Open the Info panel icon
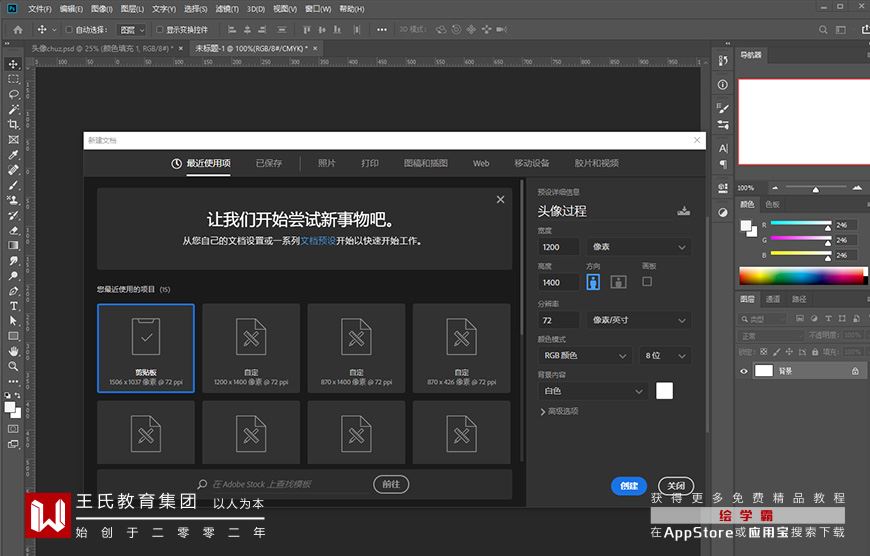Image resolution: width=870 pixels, height=556 pixels. coord(722,84)
